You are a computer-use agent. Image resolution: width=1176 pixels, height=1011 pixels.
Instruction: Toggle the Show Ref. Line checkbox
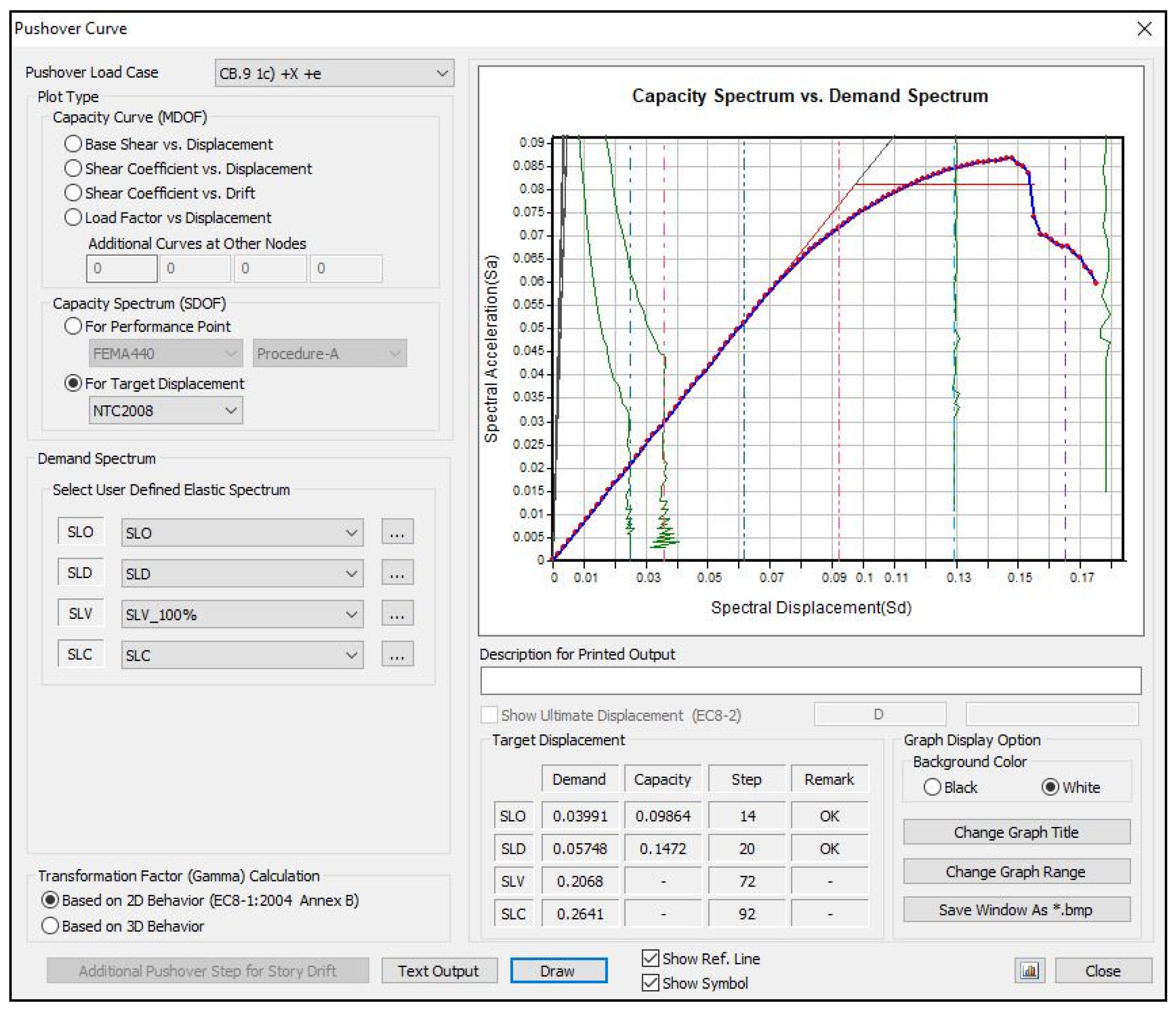point(650,958)
